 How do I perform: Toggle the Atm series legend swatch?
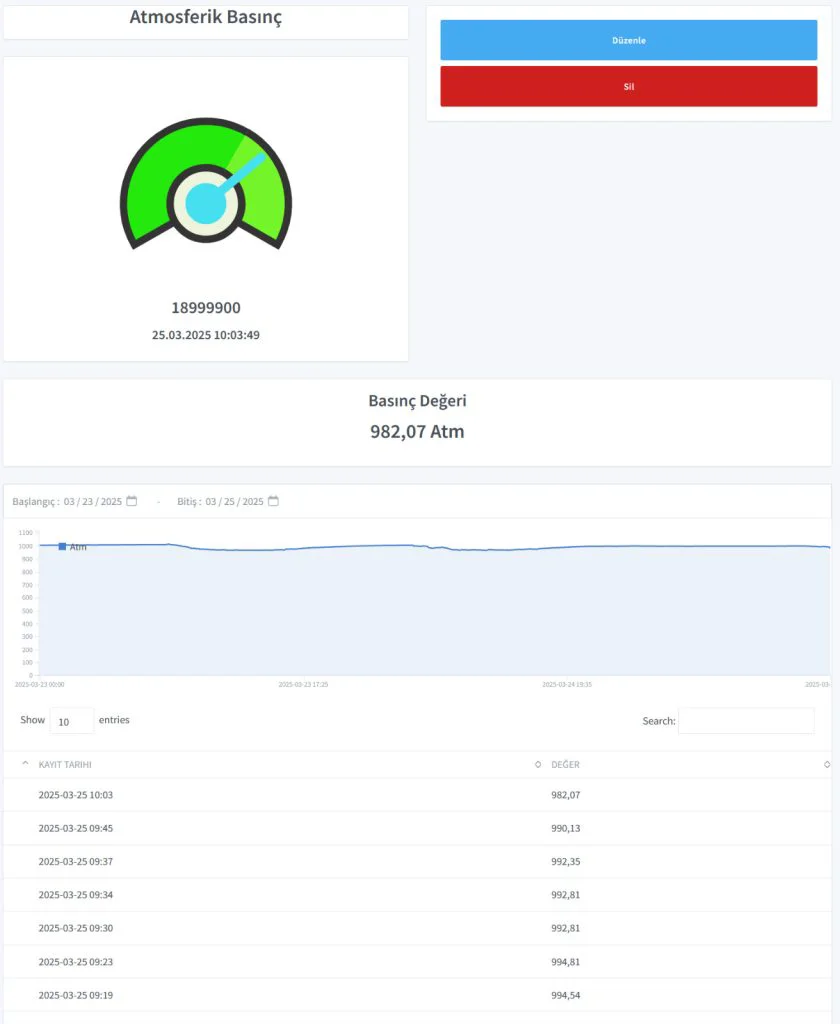coord(62,546)
